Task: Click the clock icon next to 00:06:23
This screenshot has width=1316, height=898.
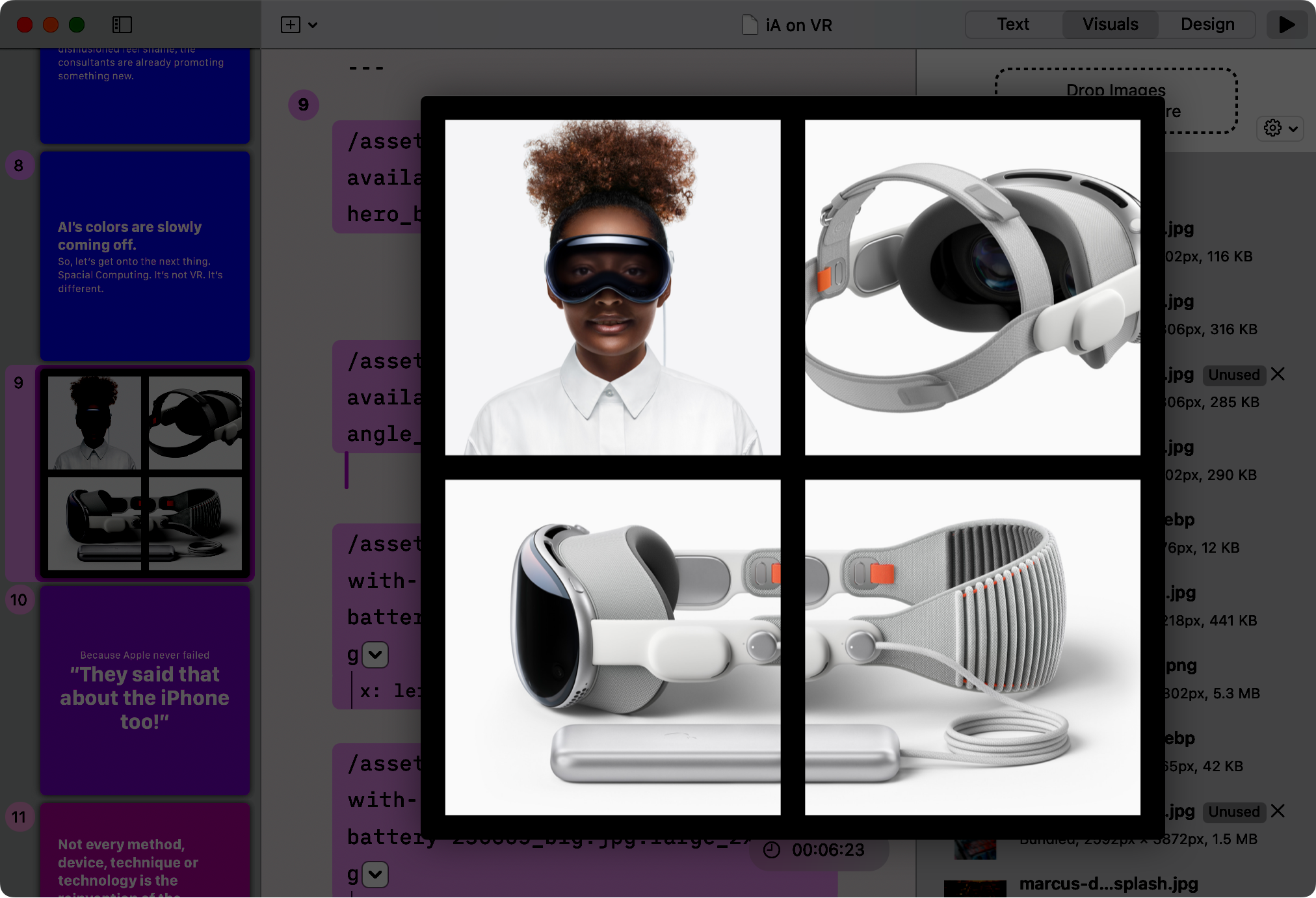Action: 772,850
